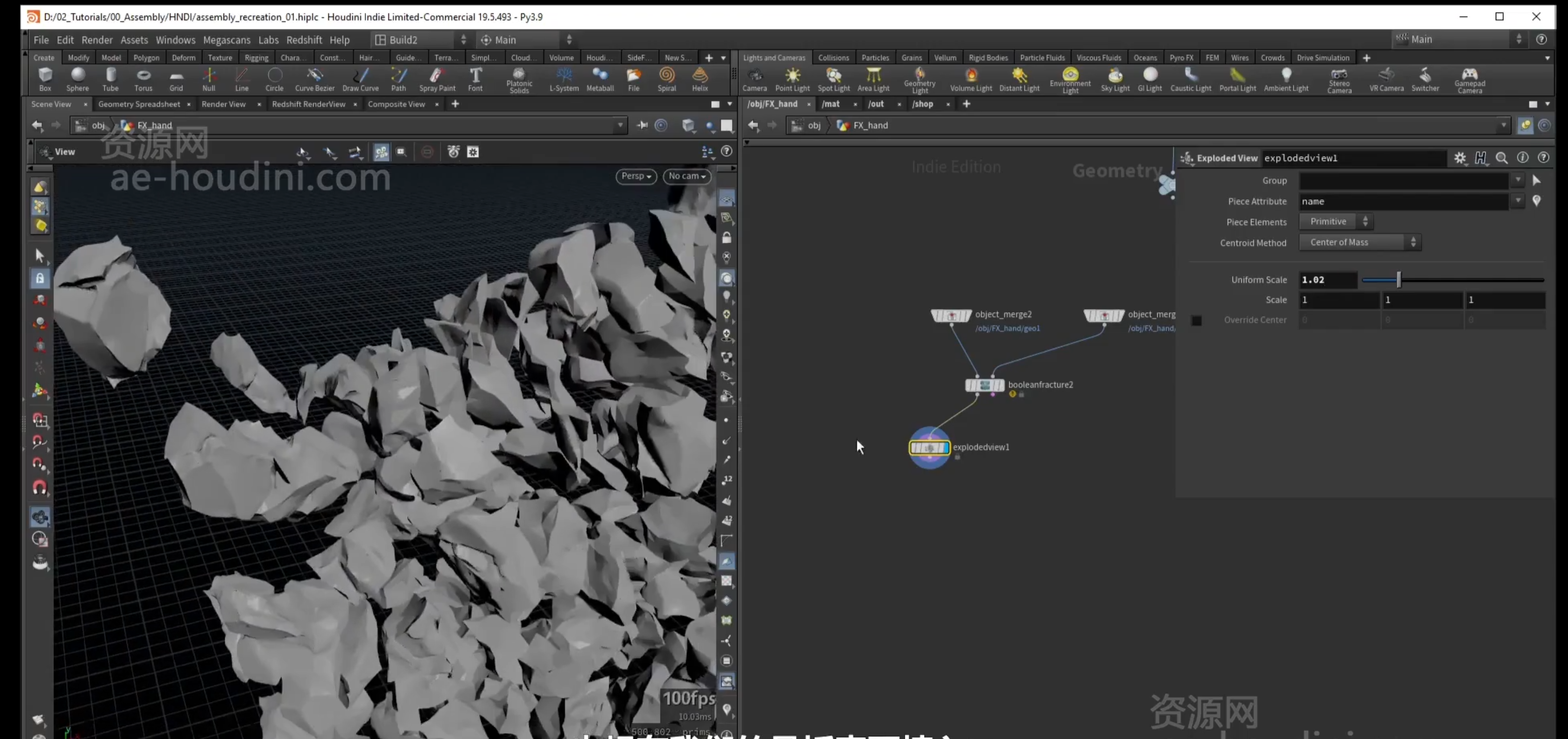
Task: Open the Megascans menu
Action: pos(227,40)
